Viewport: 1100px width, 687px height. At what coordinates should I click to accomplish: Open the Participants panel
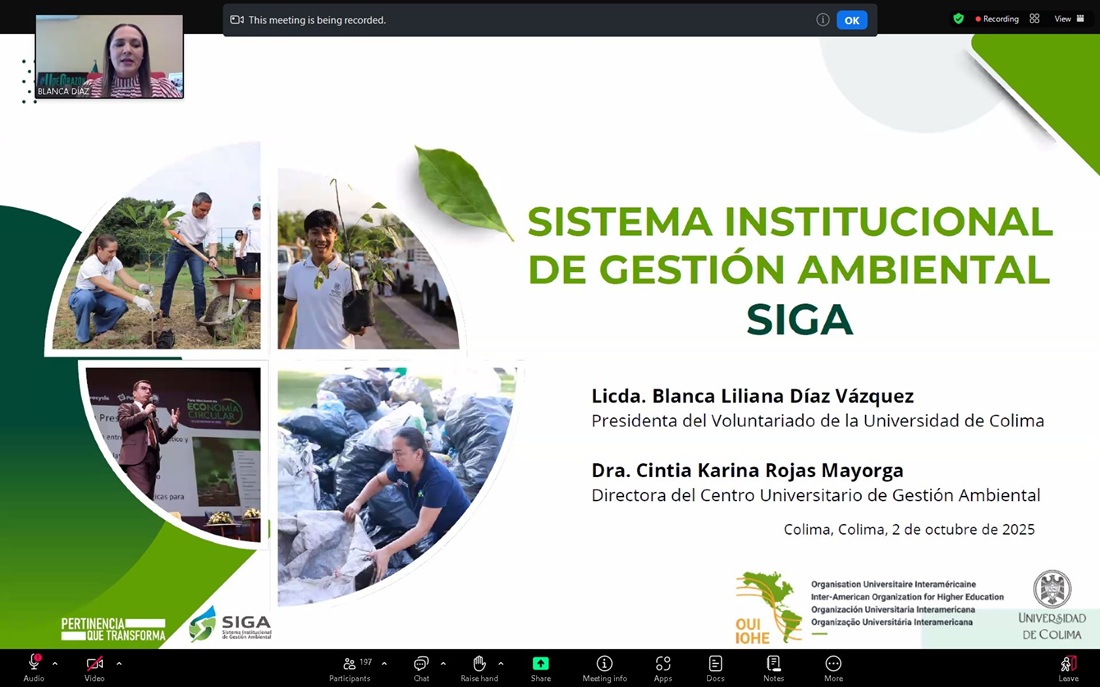350,667
